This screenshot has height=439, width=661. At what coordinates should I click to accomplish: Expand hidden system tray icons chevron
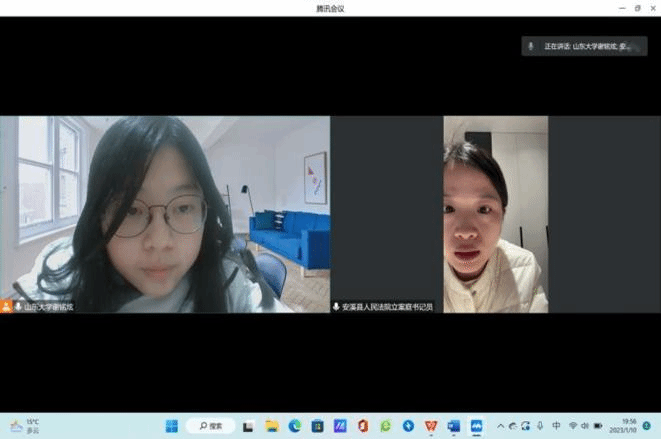(x=501, y=426)
